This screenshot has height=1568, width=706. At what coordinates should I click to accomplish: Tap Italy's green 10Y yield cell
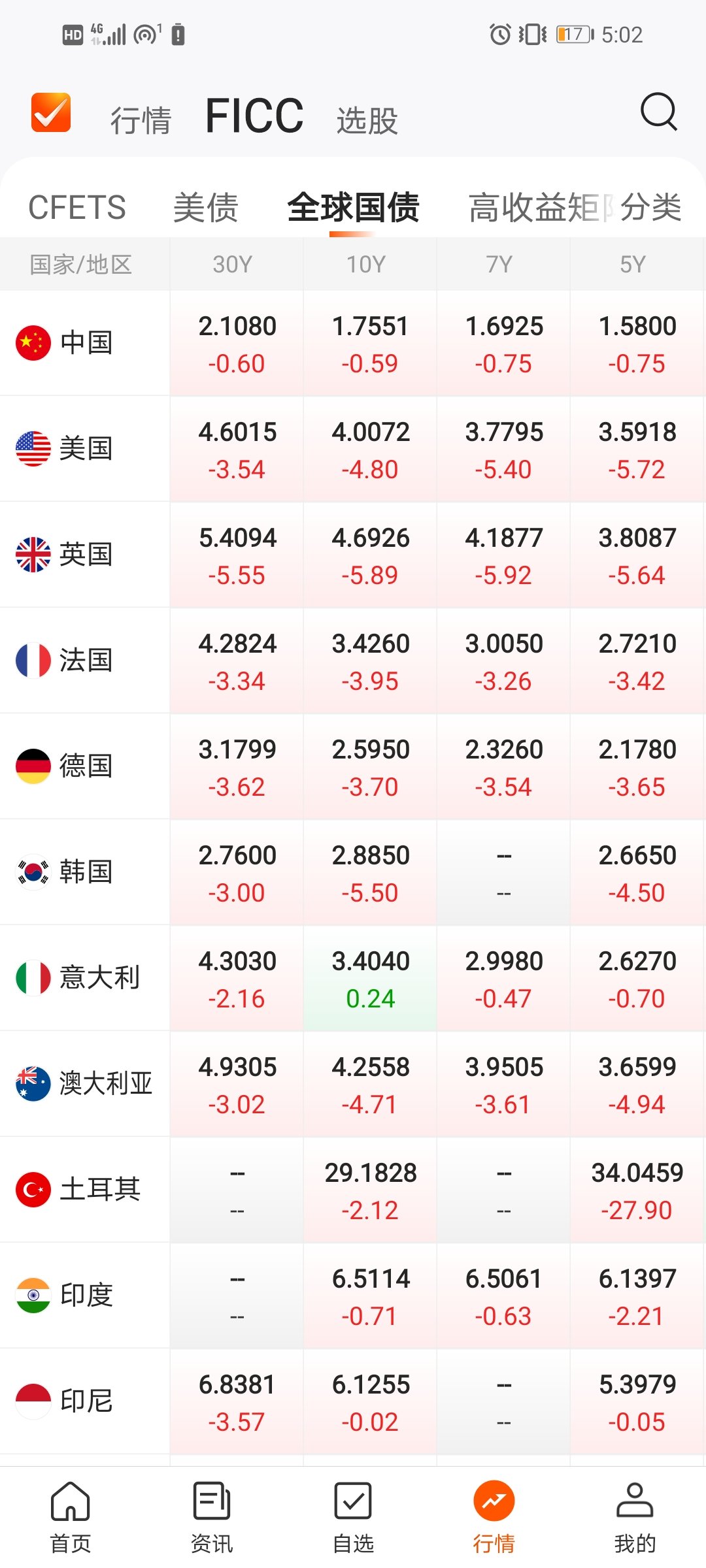(371, 979)
